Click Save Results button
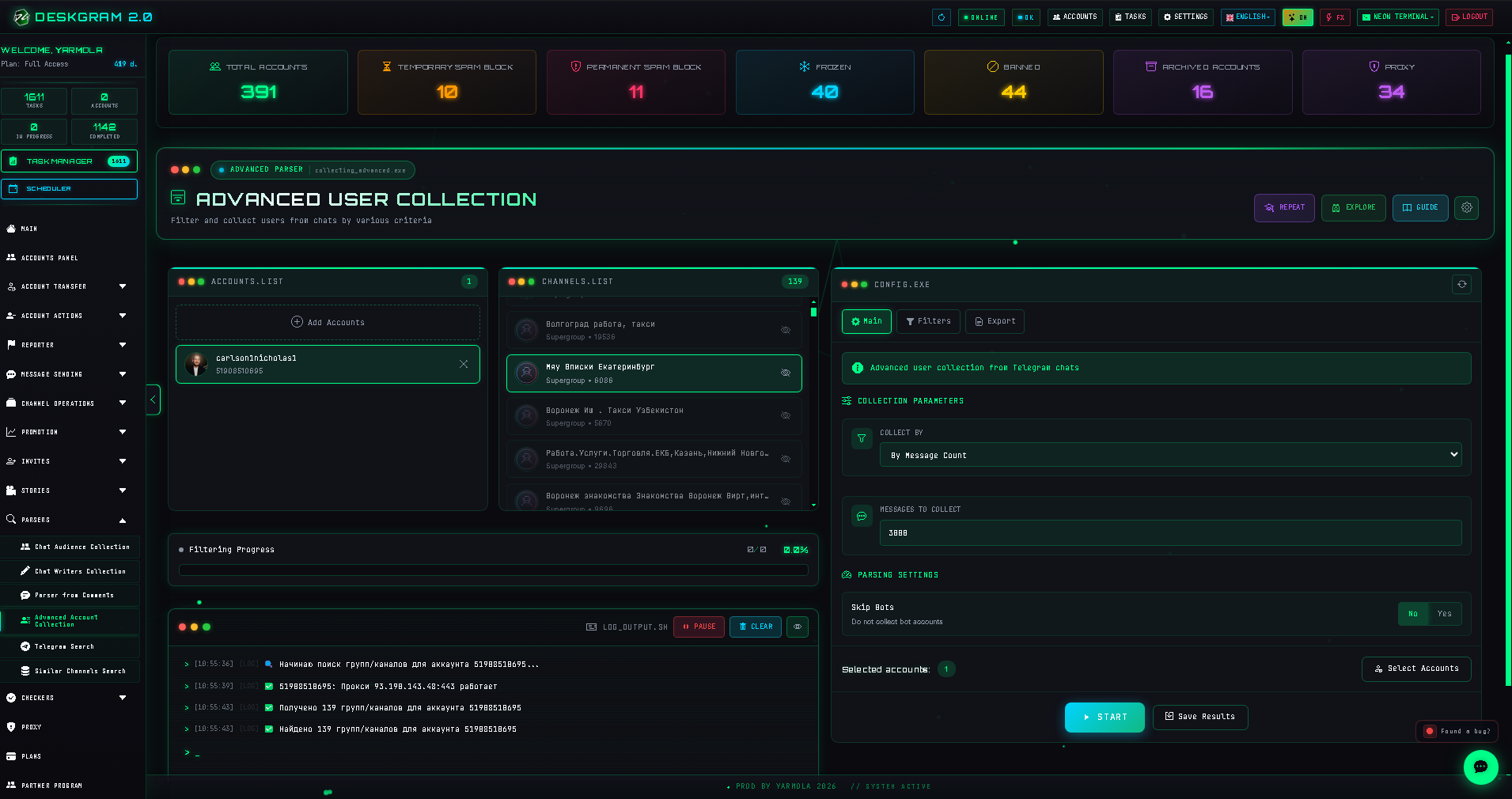Viewport: 1512px width, 799px height. [1200, 717]
